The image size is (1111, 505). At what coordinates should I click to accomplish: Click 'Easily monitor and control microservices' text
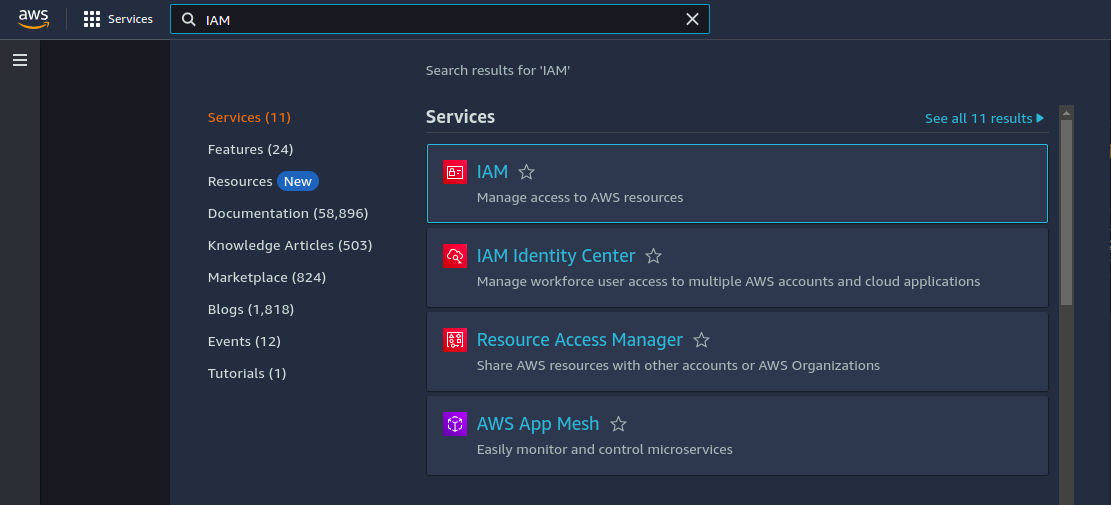click(604, 450)
